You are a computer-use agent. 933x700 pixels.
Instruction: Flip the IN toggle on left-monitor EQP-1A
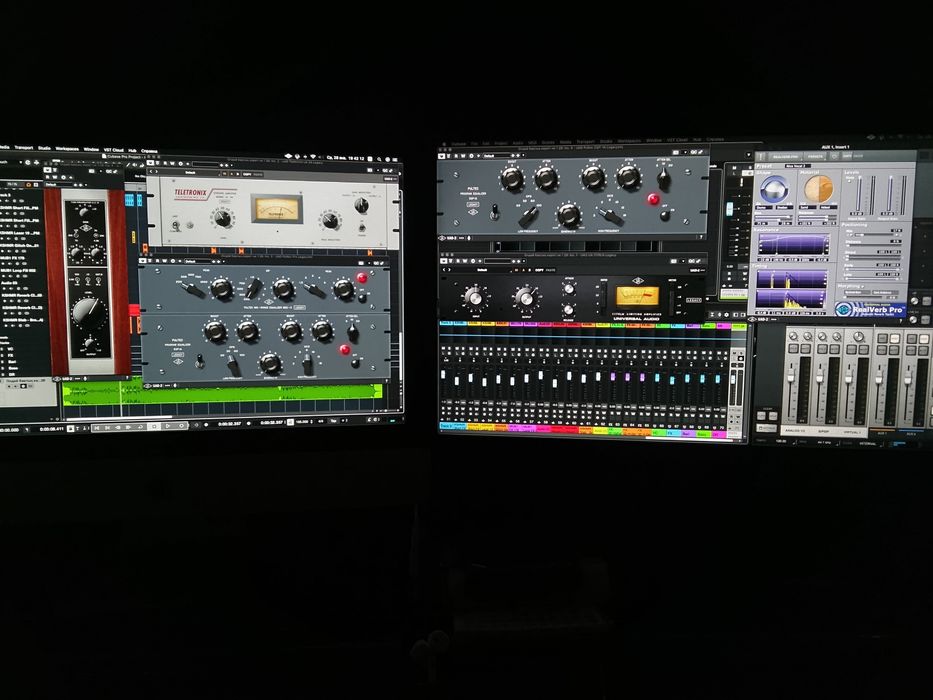(201, 360)
